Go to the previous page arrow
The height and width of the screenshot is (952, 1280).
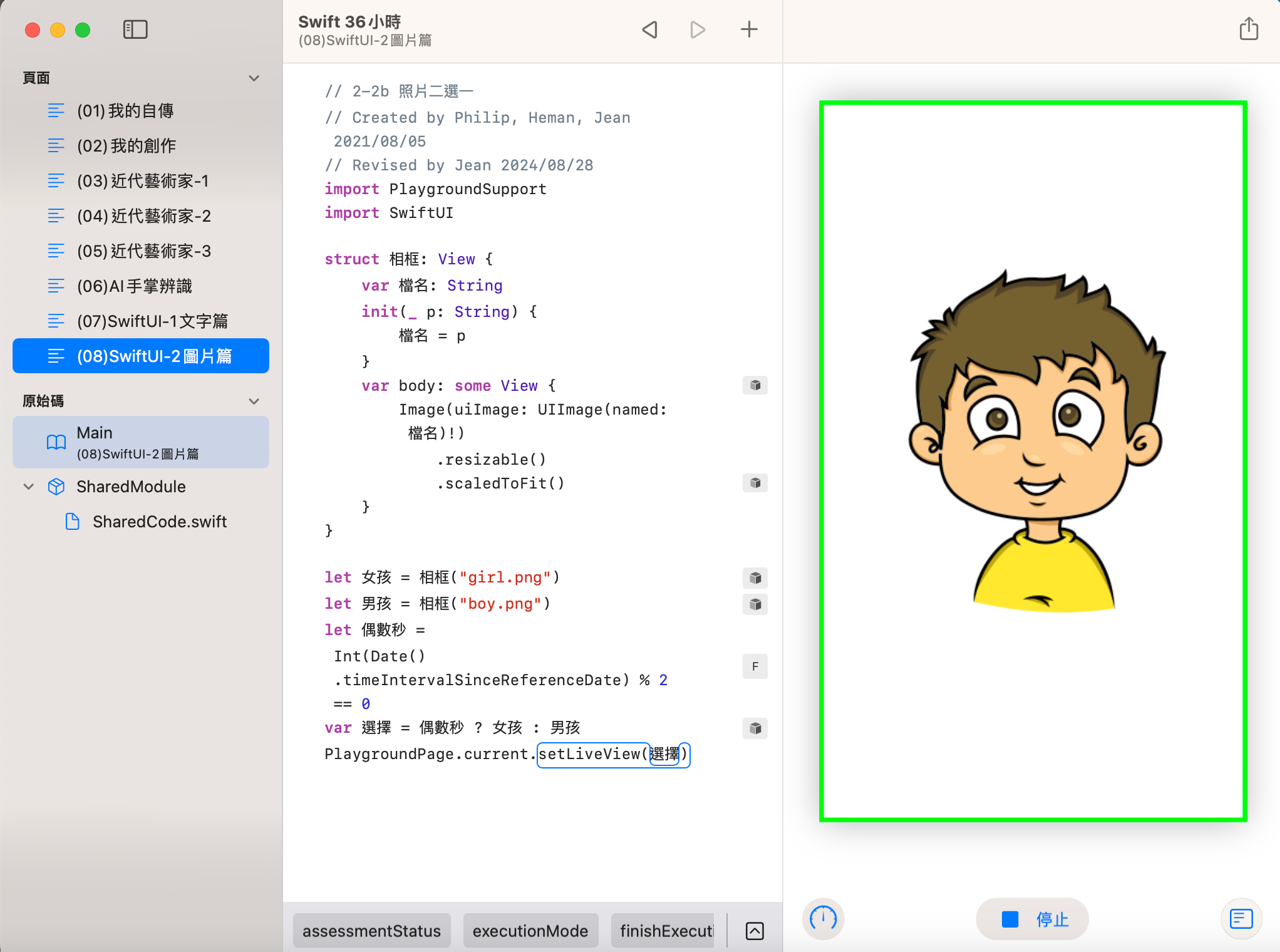[x=650, y=29]
